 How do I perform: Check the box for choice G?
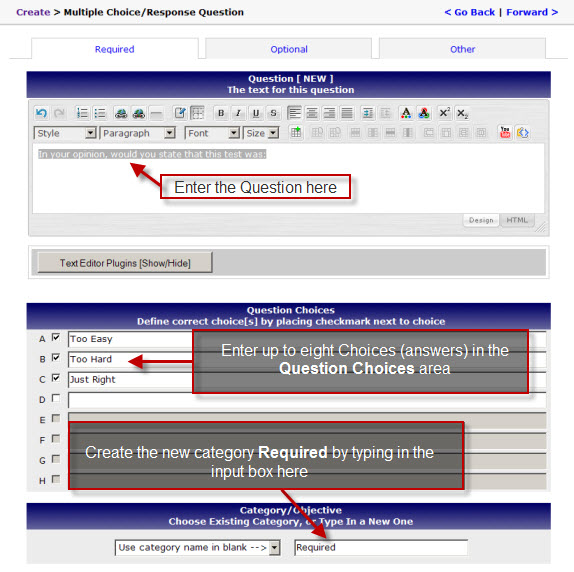56,459
